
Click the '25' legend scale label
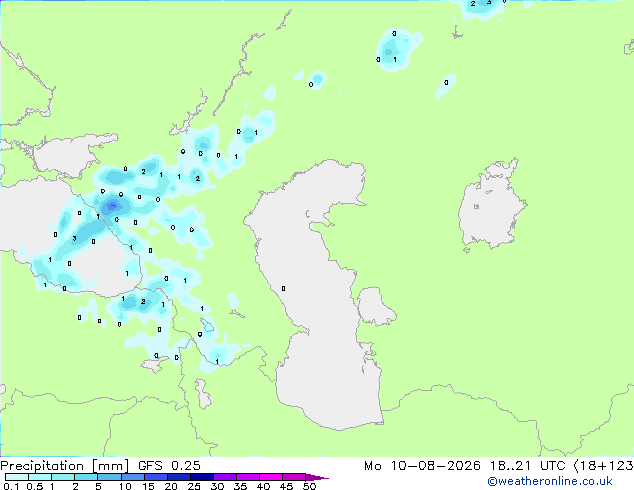coord(194,486)
